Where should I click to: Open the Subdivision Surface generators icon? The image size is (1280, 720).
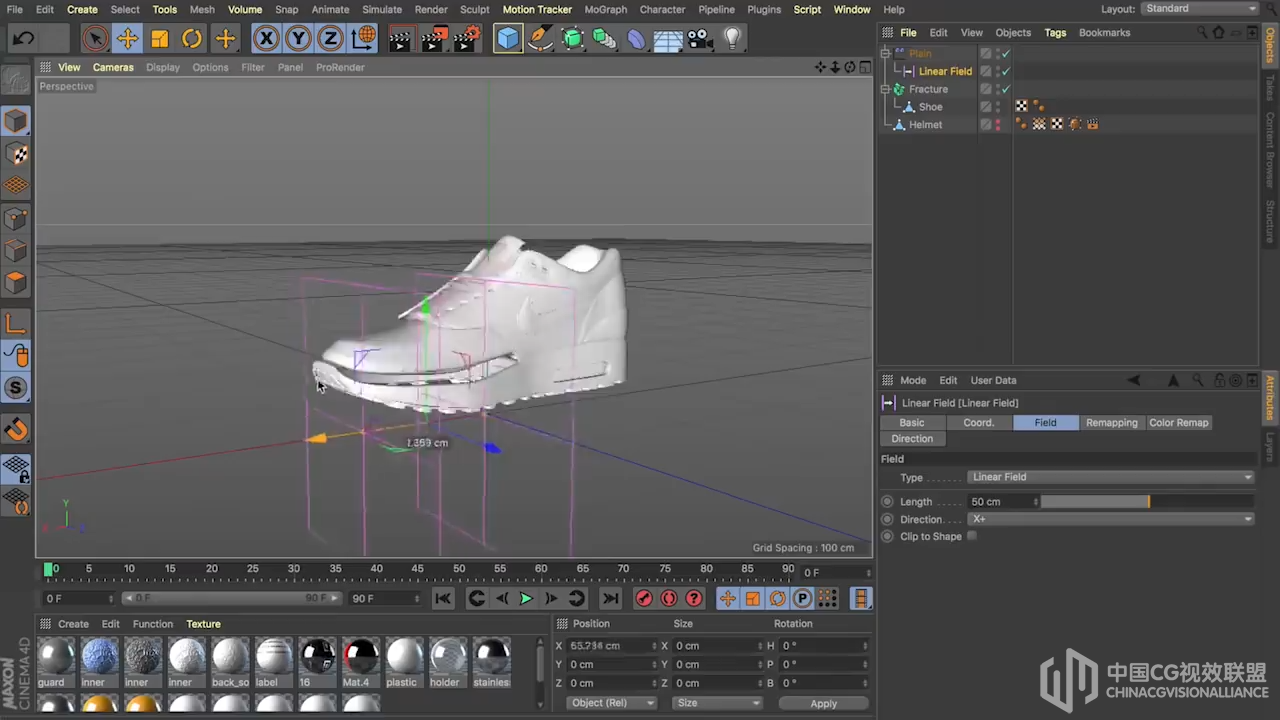pos(572,39)
